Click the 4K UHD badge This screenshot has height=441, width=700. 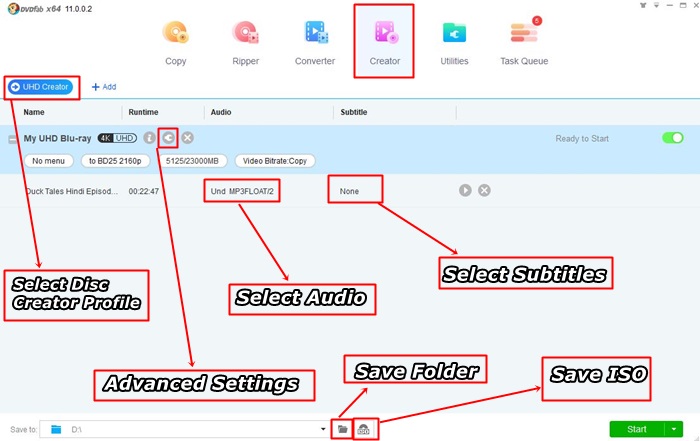(117, 138)
